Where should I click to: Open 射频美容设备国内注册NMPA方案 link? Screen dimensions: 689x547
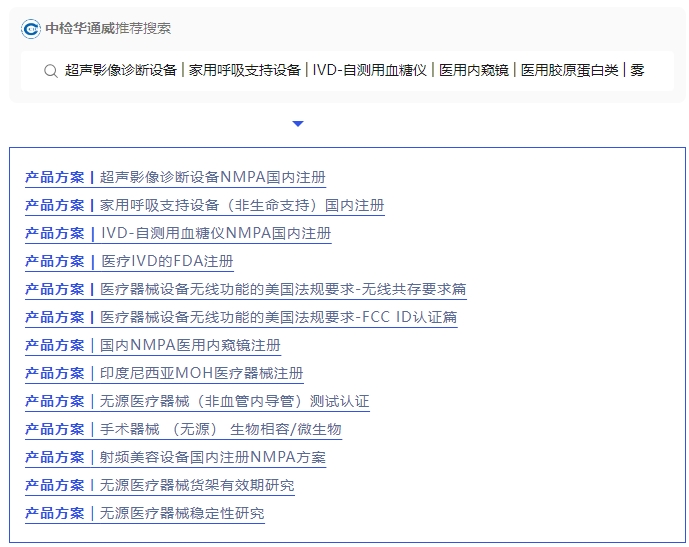[x=212, y=457]
